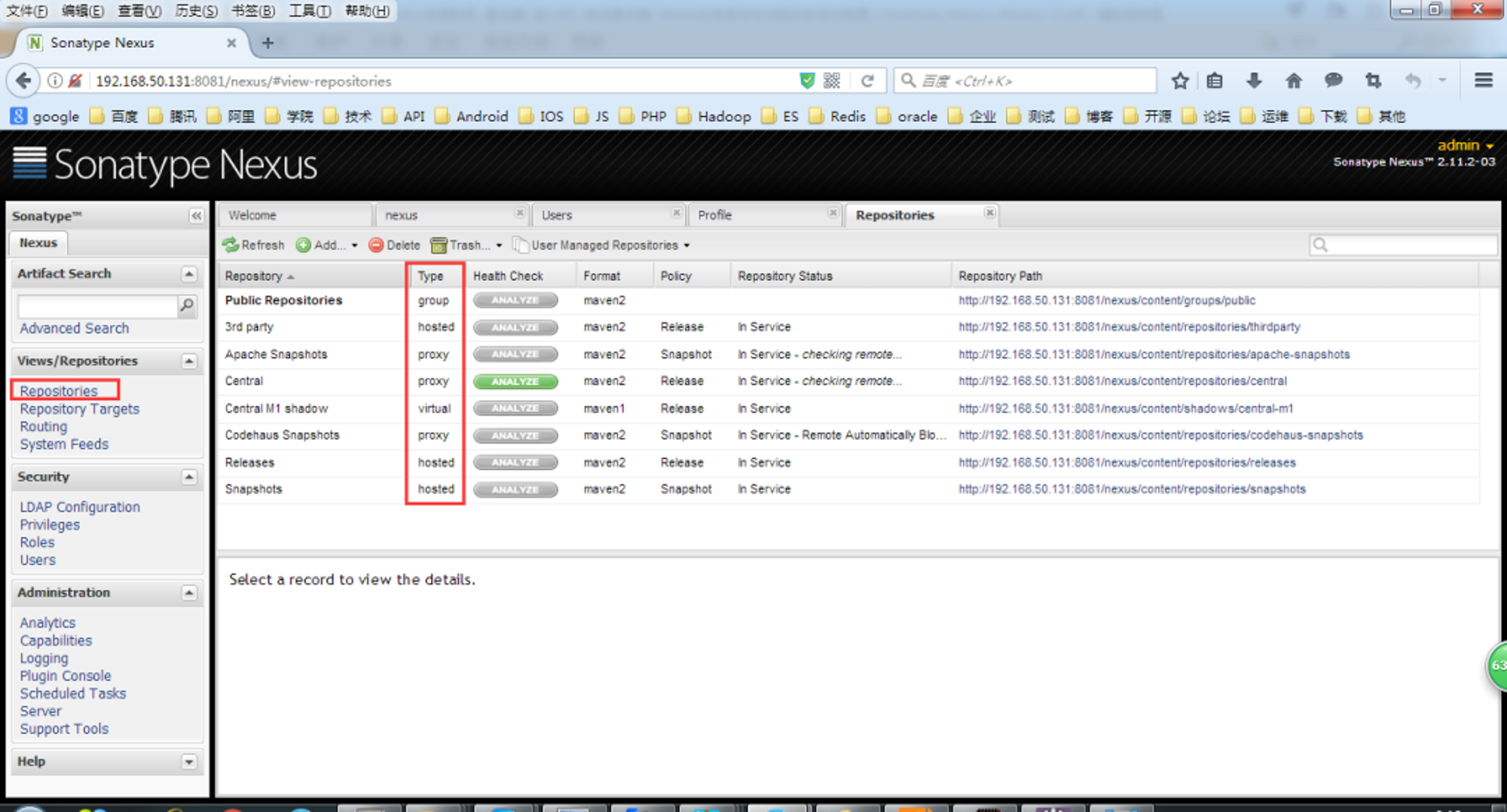Collapse the Views/Repositories section
This screenshot has height=812, width=1507.
(189, 362)
